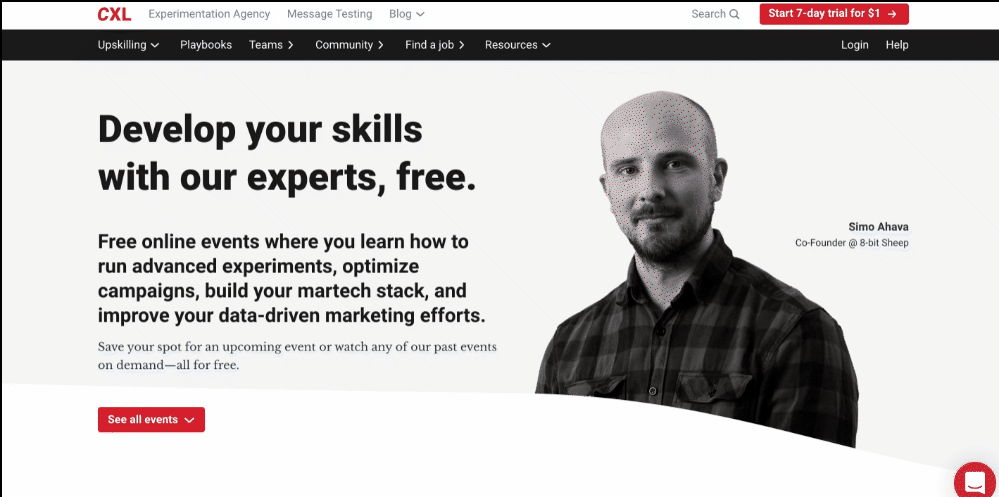Click the search magnifier icon
This screenshot has height=497, width=999.
click(735, 14)
